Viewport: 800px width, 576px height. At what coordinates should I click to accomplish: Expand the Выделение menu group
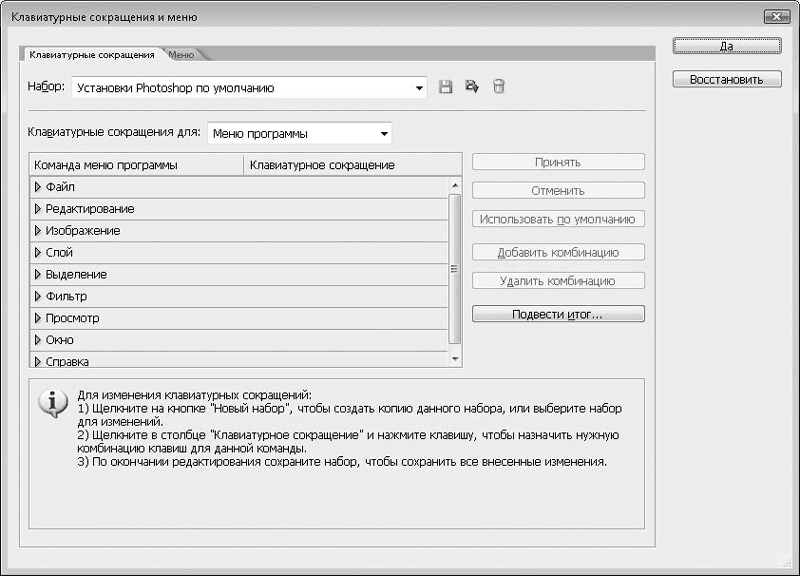(38, 275)
